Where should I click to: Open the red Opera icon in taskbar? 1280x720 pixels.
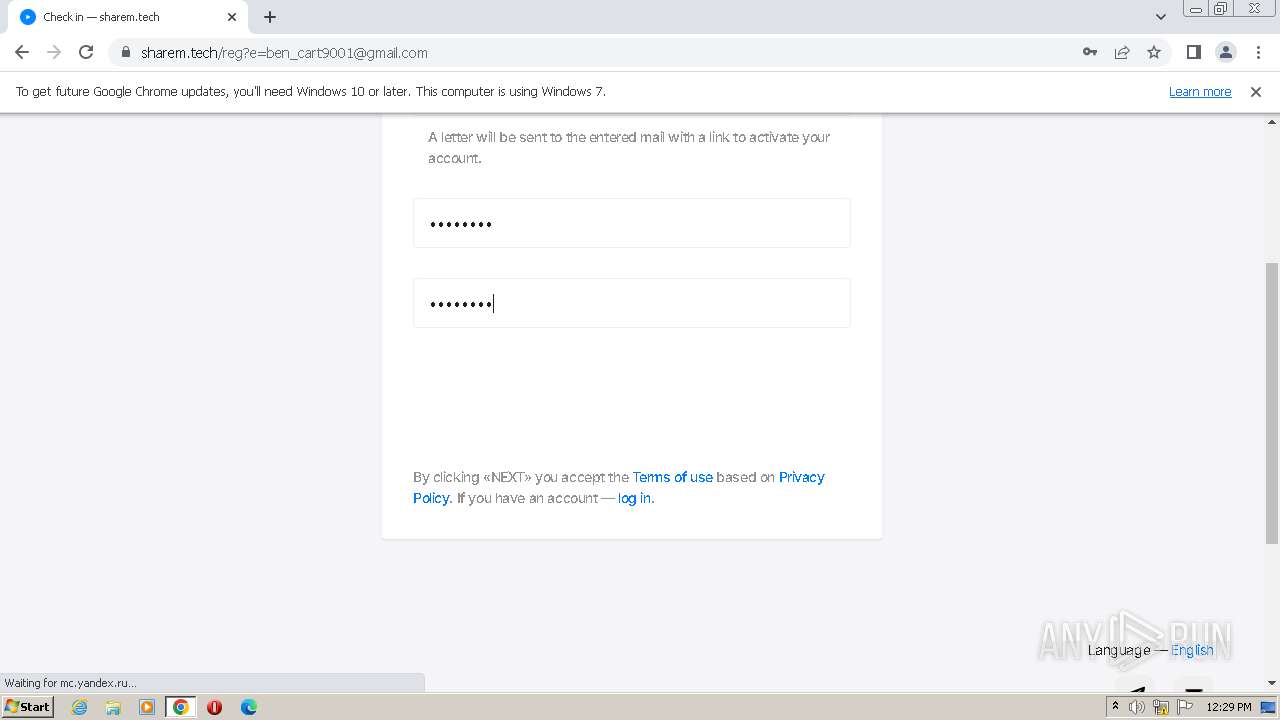coord(214,707)
